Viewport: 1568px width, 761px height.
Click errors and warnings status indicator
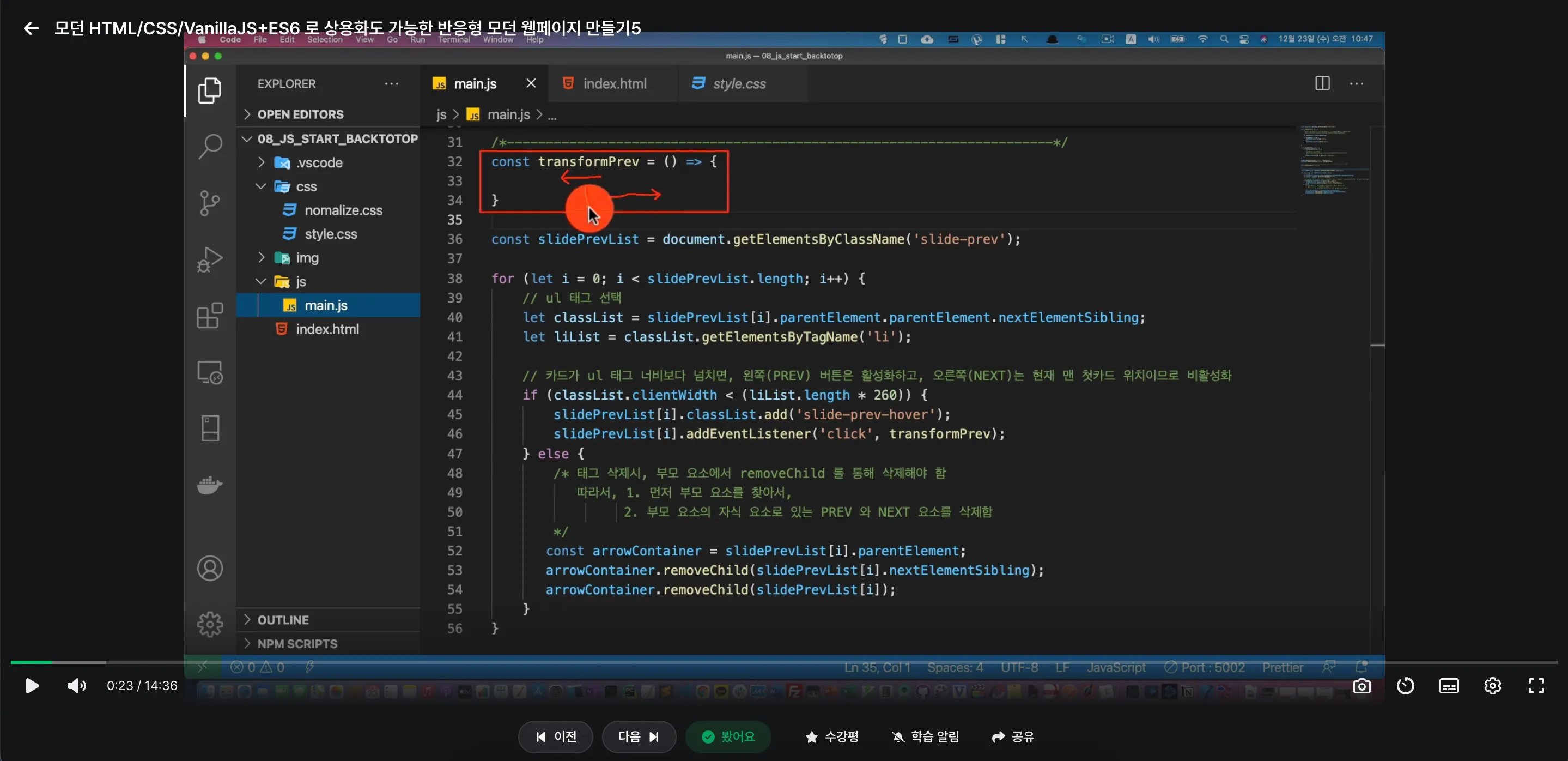coord(258,667)
